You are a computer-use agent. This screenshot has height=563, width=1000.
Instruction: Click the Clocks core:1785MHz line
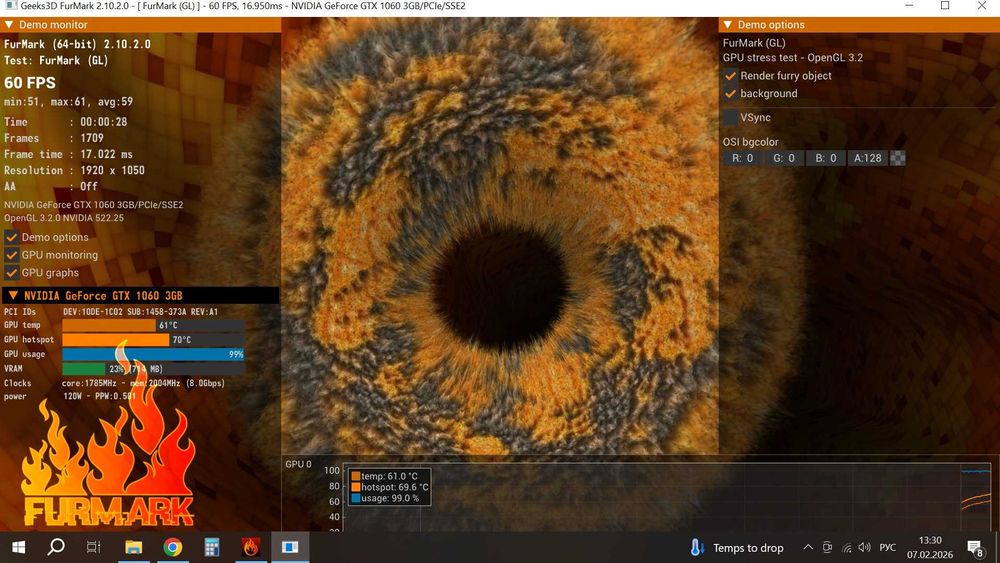[114, 383]
